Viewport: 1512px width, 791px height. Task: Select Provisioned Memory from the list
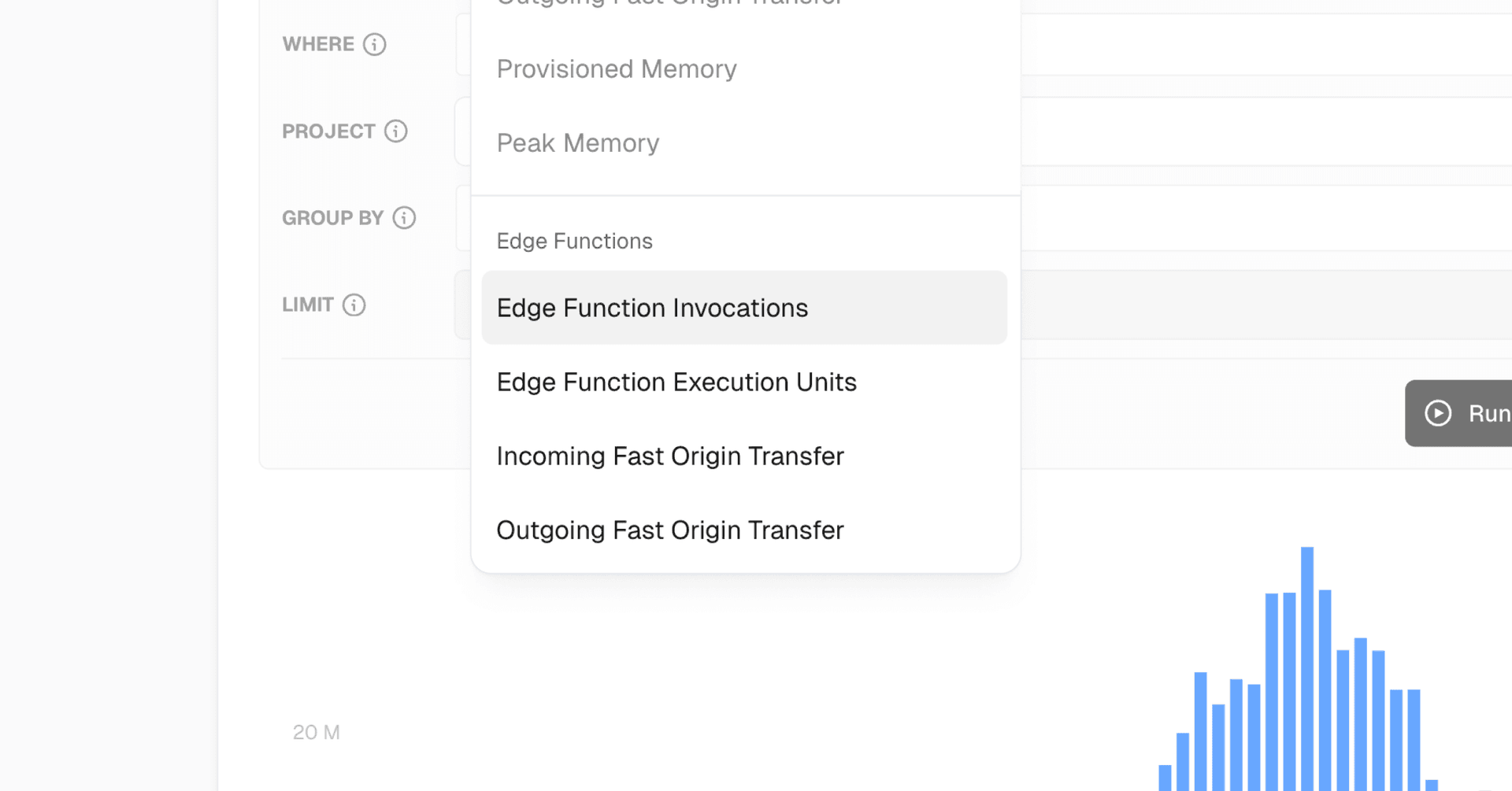tap(617, 69)
